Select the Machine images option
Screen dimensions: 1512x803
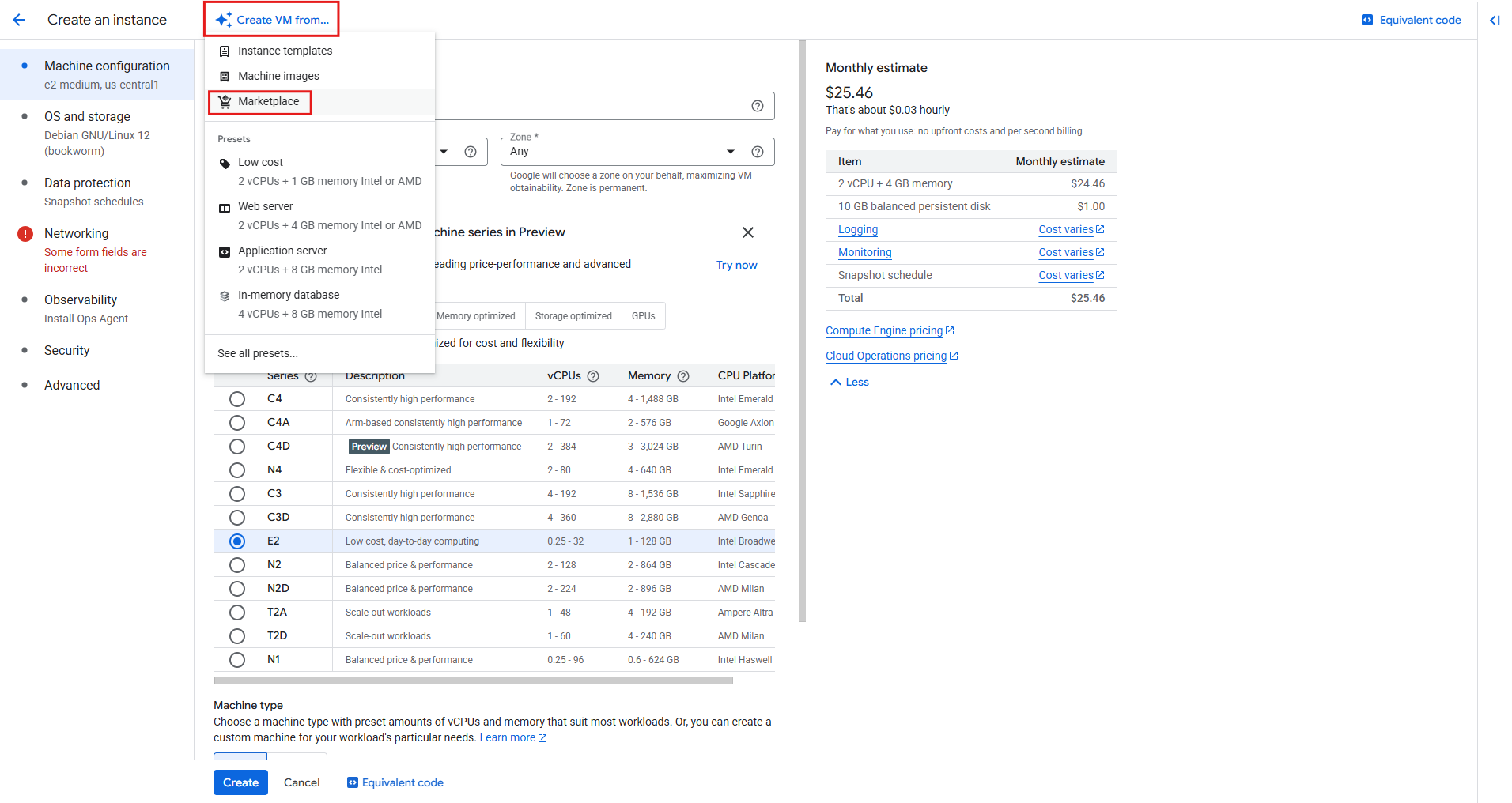278,76
